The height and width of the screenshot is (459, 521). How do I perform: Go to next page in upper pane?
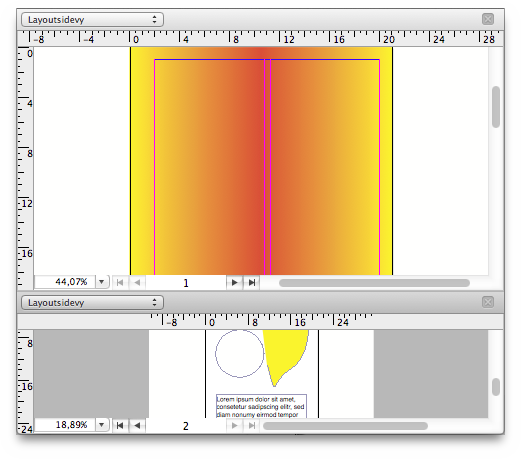235,283
